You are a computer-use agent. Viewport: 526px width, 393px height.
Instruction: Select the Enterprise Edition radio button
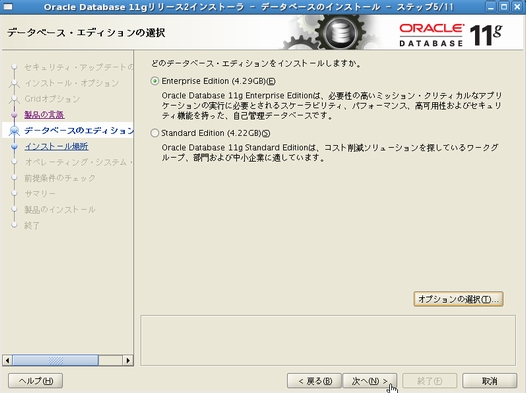pos(155,81)
